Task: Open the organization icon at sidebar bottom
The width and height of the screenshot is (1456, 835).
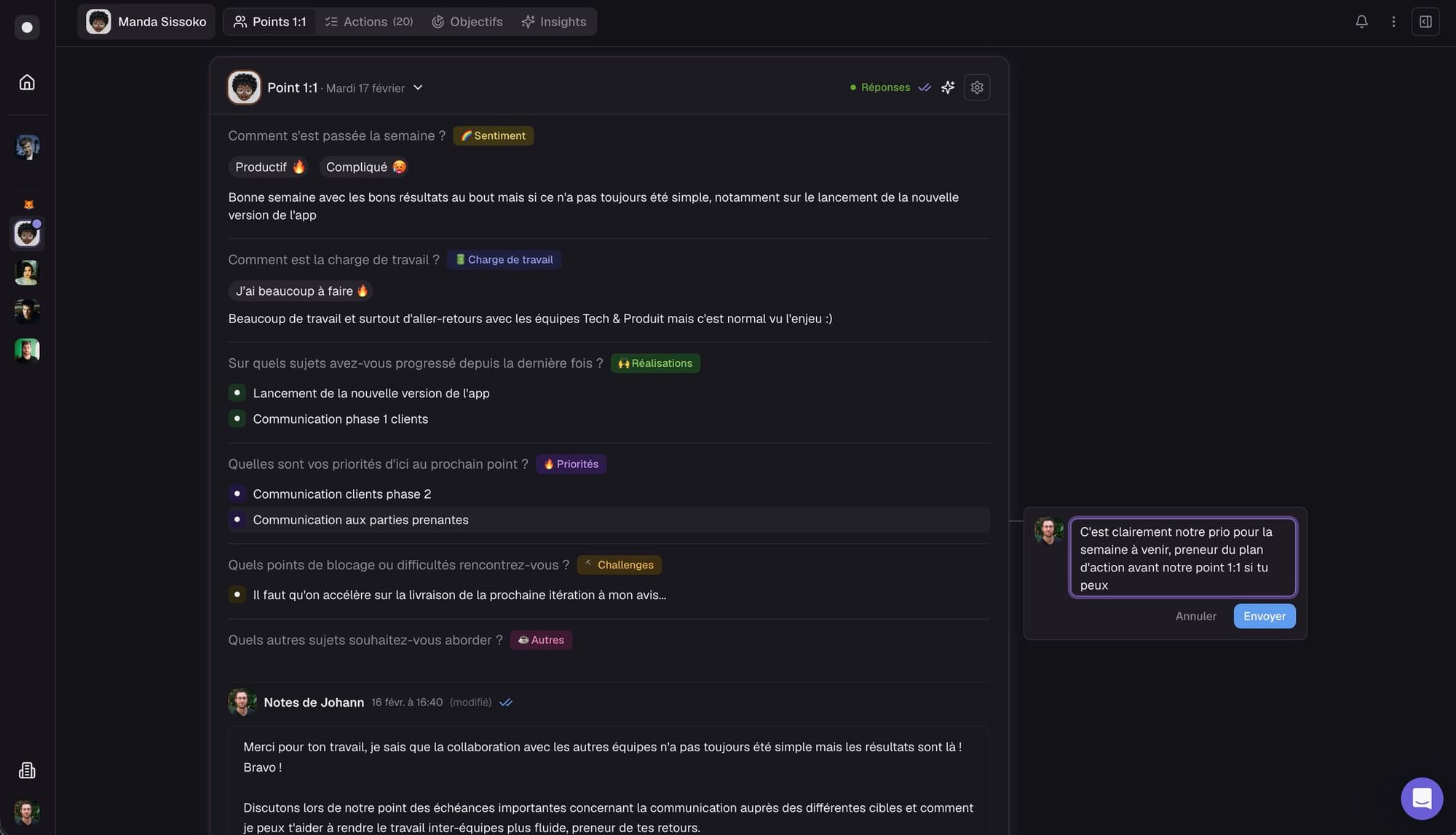Action: tap(27, 770)
